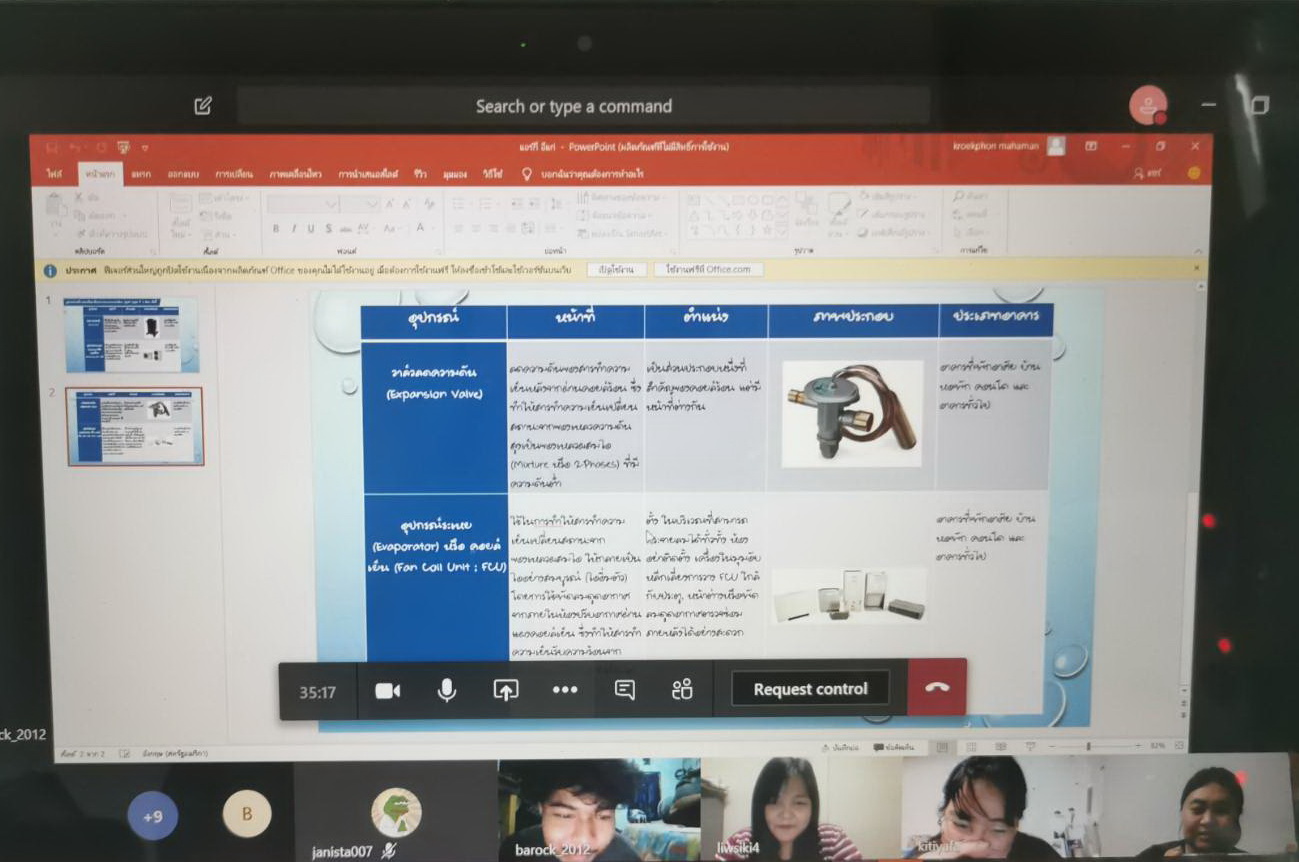The width and height of the screenshot is (1299, 862).
Task: Mute the microphone in the call toolbar
Action: (x=447, y=690)
